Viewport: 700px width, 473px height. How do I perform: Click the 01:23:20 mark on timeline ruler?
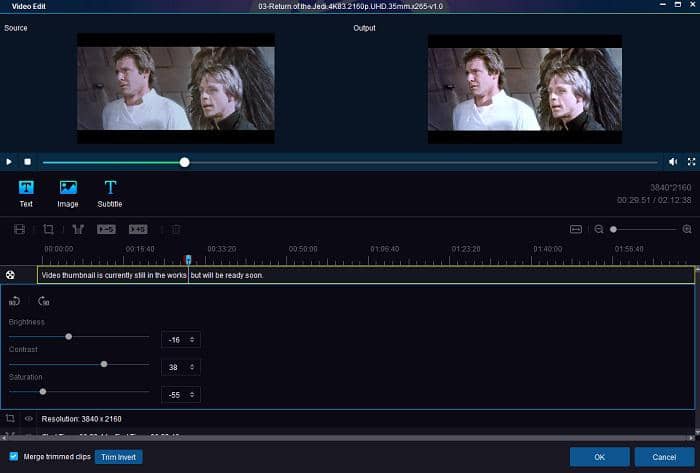click(x=466, y=249)
